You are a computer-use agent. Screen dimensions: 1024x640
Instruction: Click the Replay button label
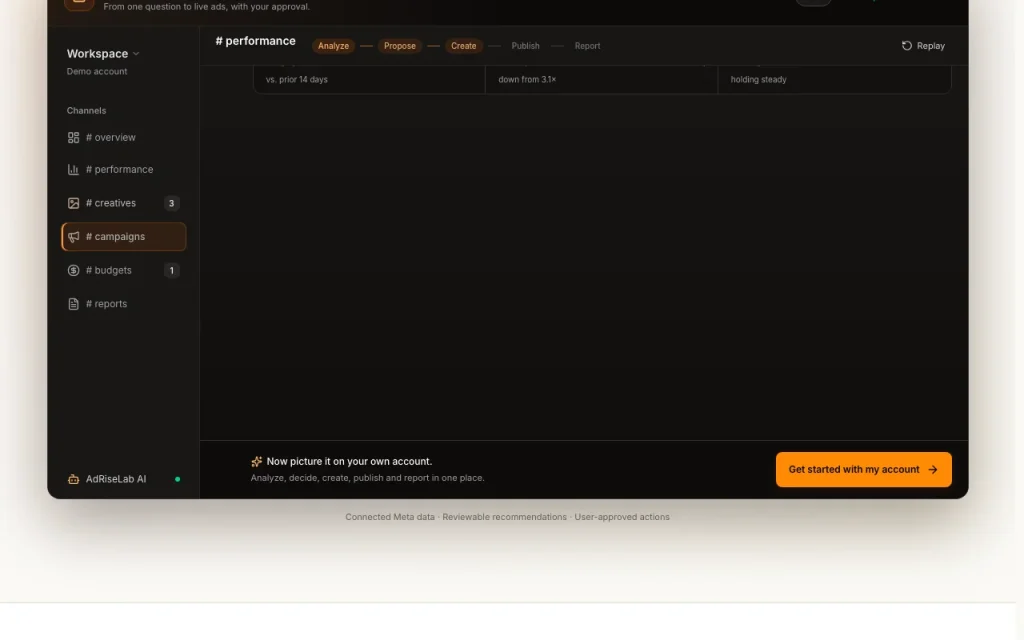931,46
